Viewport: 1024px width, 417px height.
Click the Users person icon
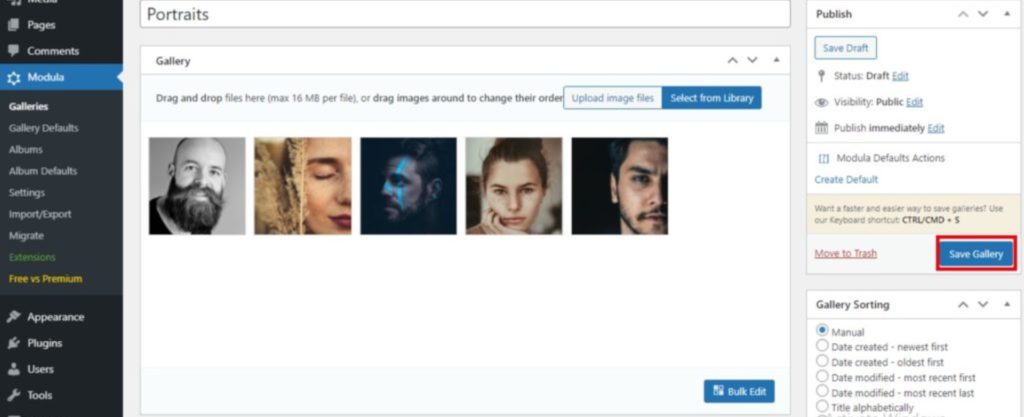click(13, 369)
